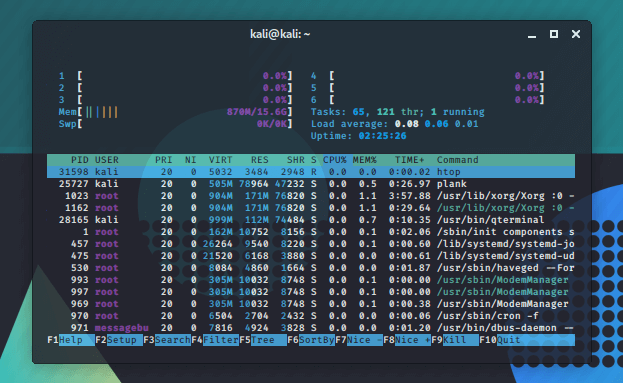Open the F6 SortBy menu
This screenshot has width=623, height=383.
coord(311,340)
